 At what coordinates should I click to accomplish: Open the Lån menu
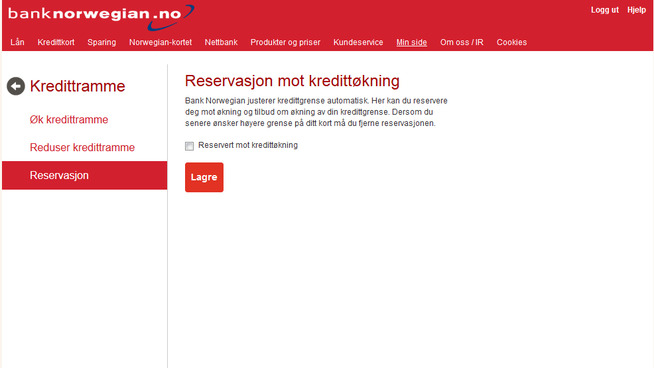pyautogui.click(x=17, y=42)
